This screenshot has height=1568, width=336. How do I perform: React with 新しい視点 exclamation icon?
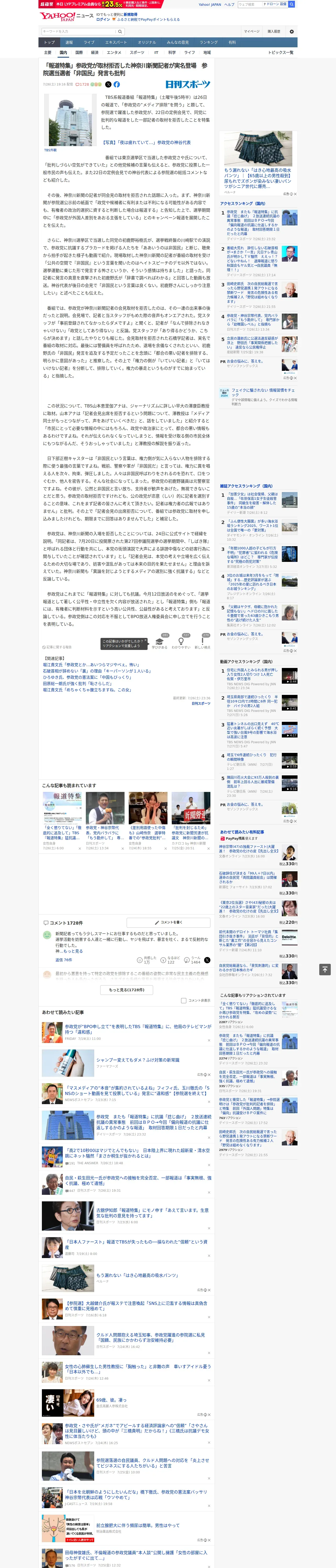click(x=203, y=641)
